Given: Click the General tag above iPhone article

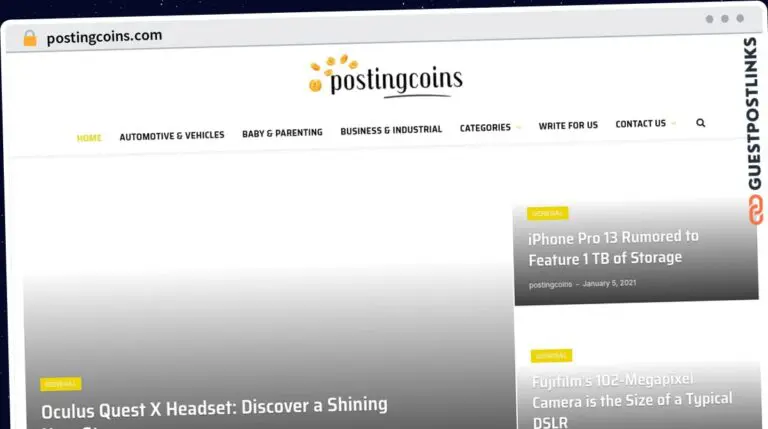Looking at the screenshot, I should coord(548,214).
